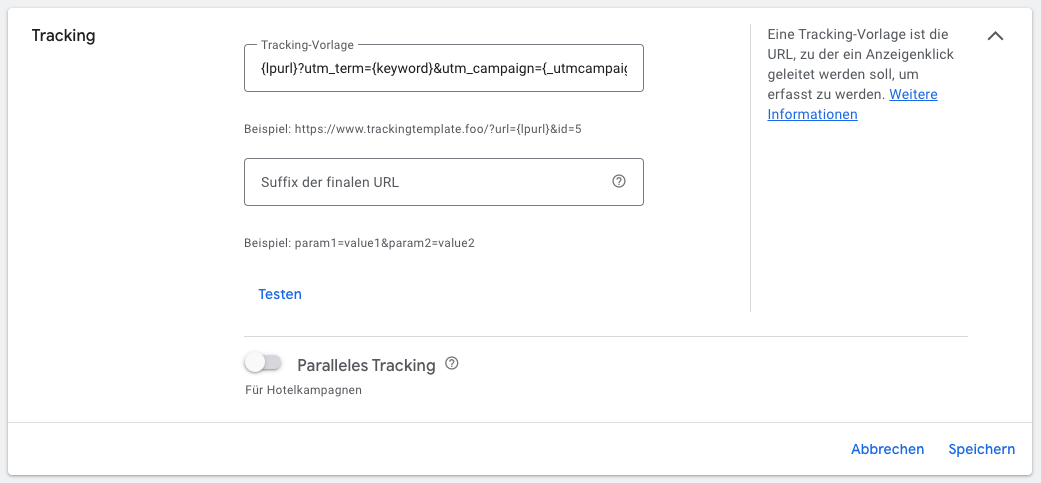The width and height of the screenshot is (1041, 483).
Task: Click the Testen button
Action: pos(280,294)
